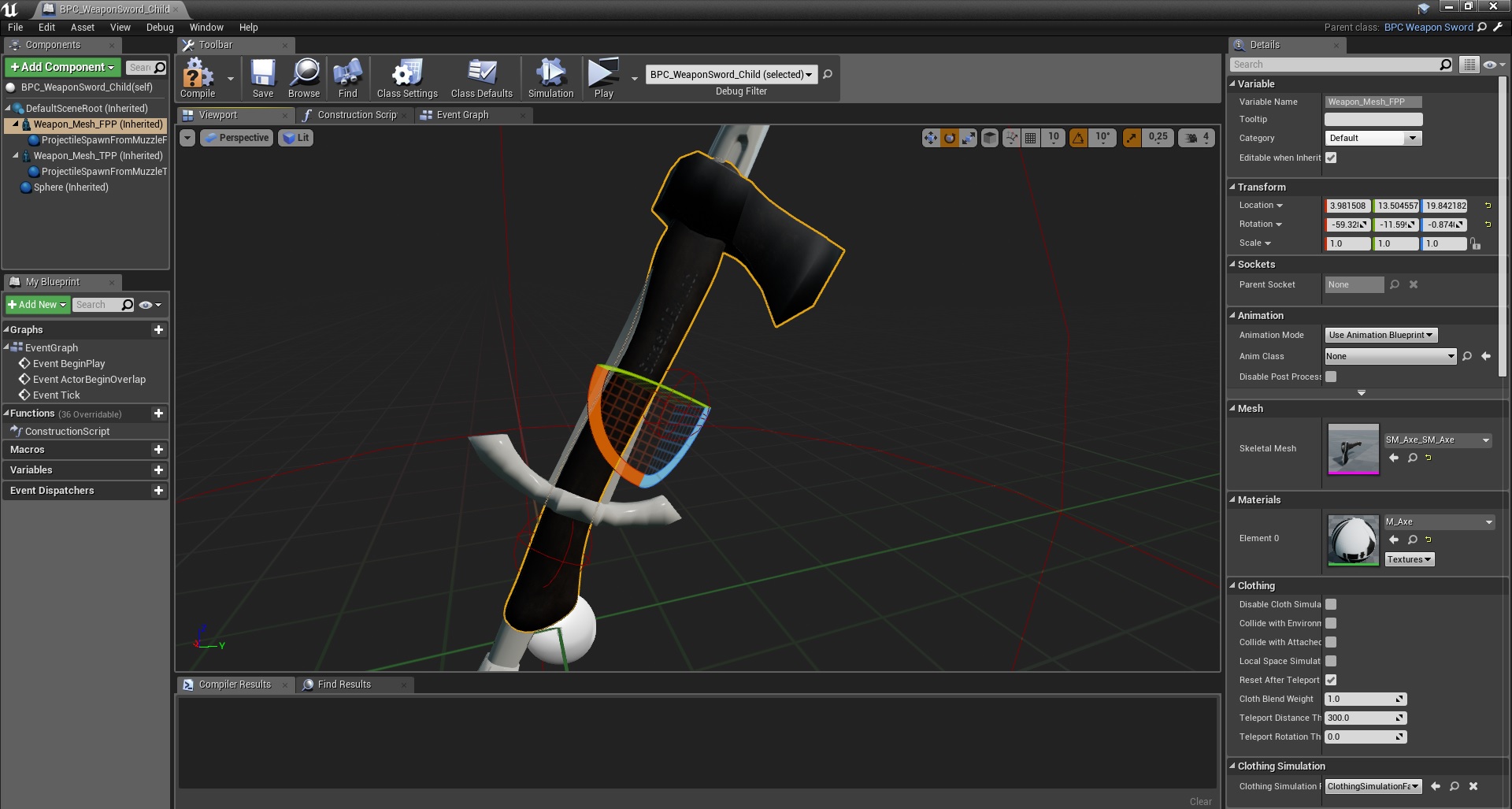This screenshot has height=809, width=1512.
Task: Open Browse in content browser
Action: [304, 77]
